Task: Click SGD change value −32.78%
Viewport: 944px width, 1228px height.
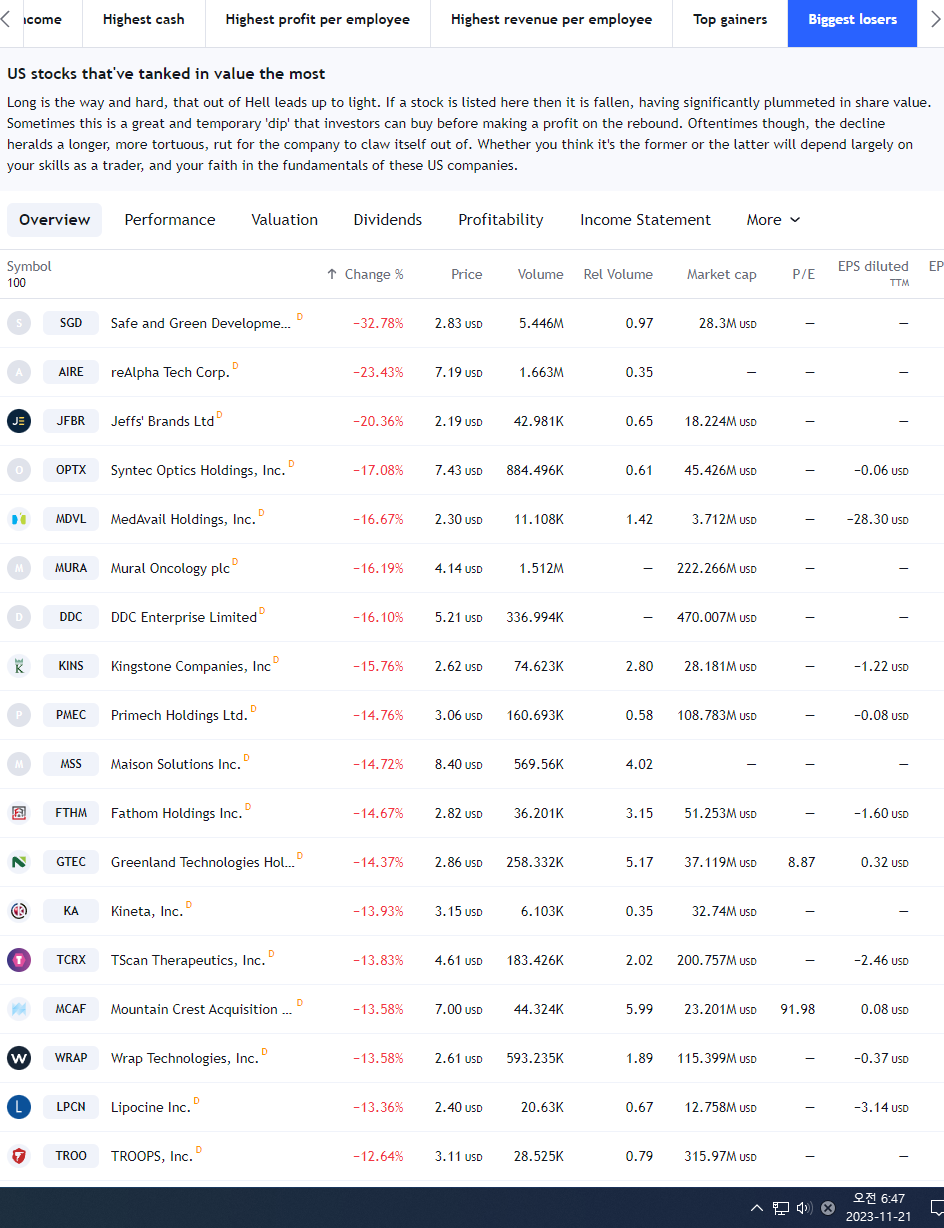Action: (x=378, y=323)
